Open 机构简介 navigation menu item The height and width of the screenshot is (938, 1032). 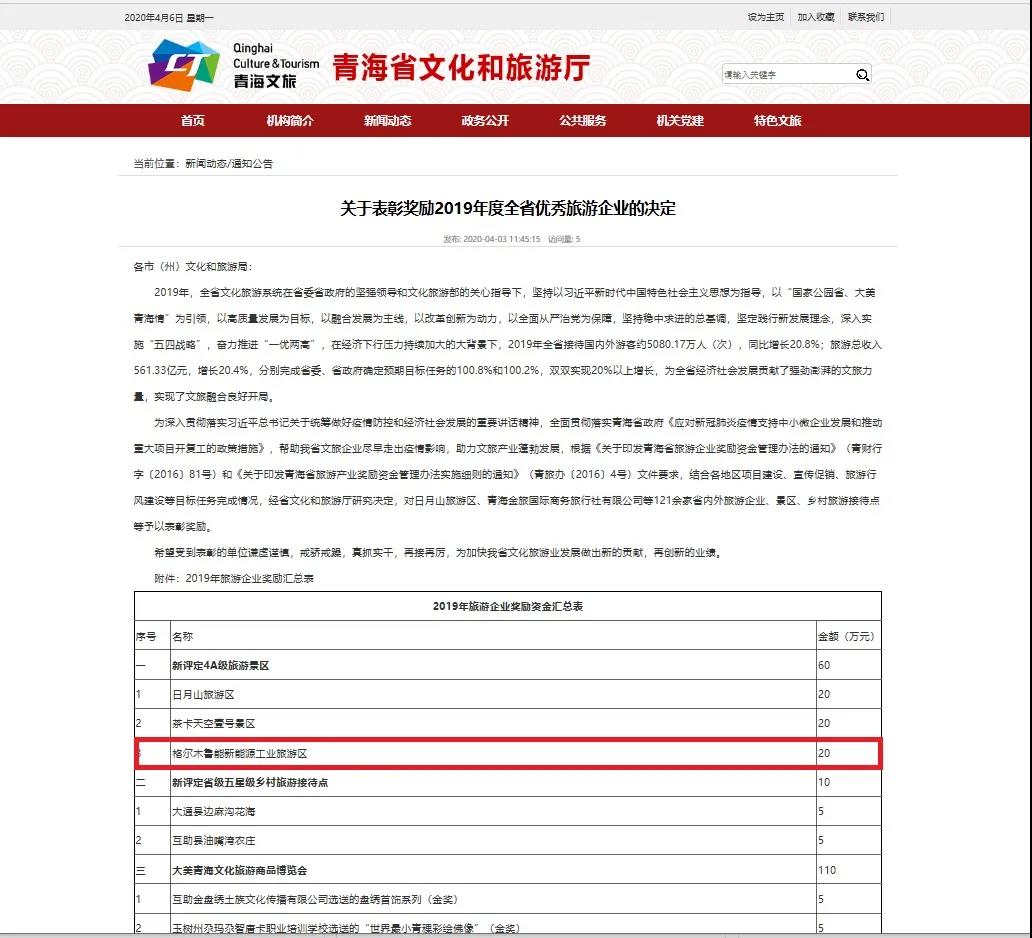(290, 121)
